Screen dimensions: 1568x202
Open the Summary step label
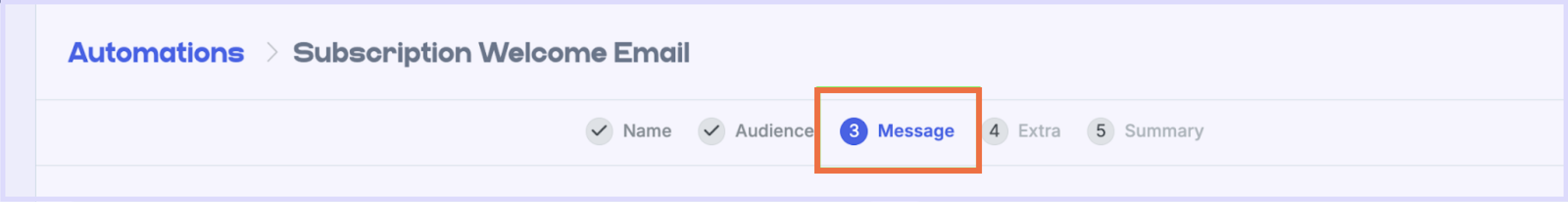(x=1164, y=131)
